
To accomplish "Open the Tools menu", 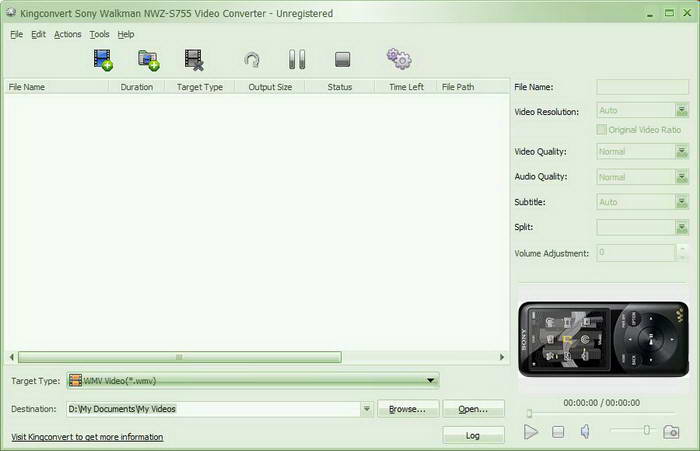I will tap(99, 34).
